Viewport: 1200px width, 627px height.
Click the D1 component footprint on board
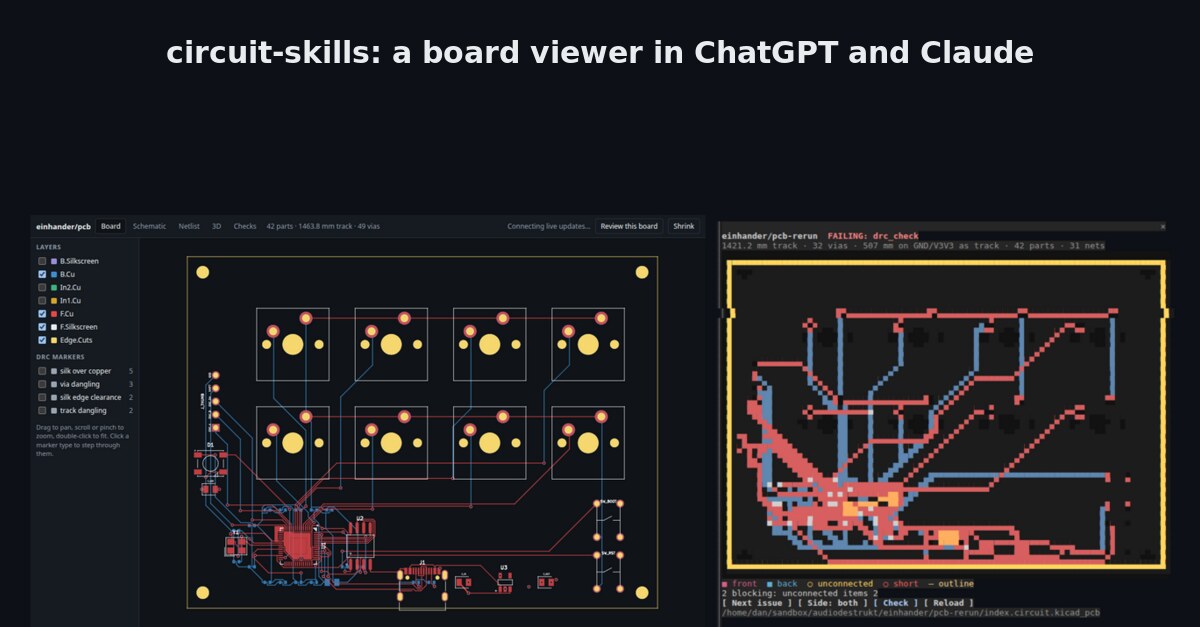(x=211, y=462)
